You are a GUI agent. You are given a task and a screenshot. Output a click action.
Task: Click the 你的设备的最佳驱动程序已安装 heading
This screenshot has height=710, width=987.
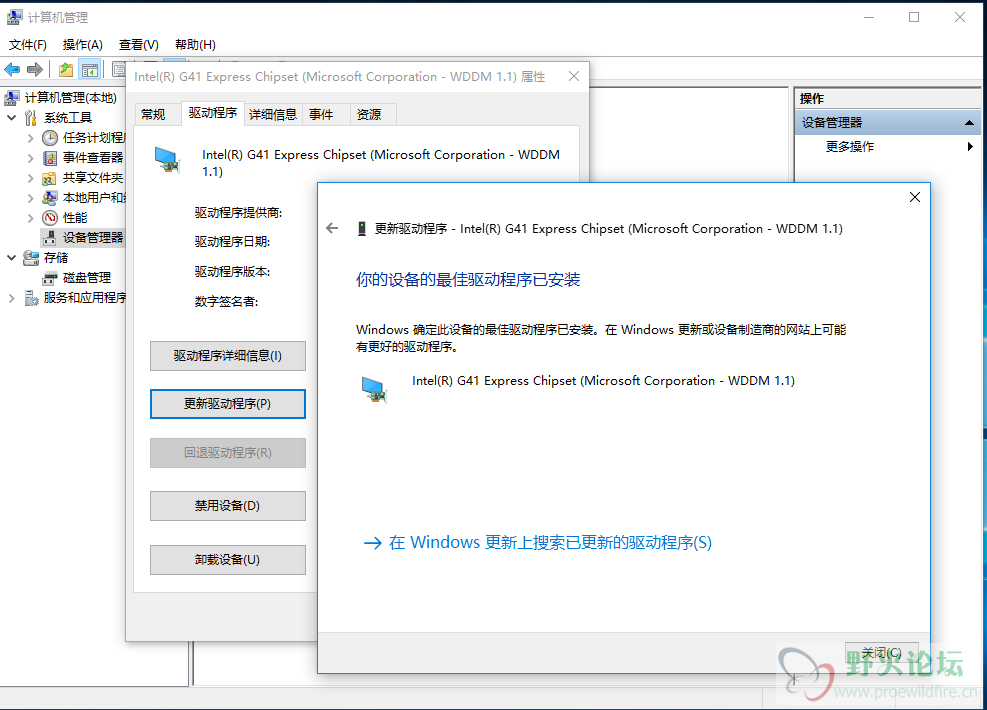[x=468, y=279]
